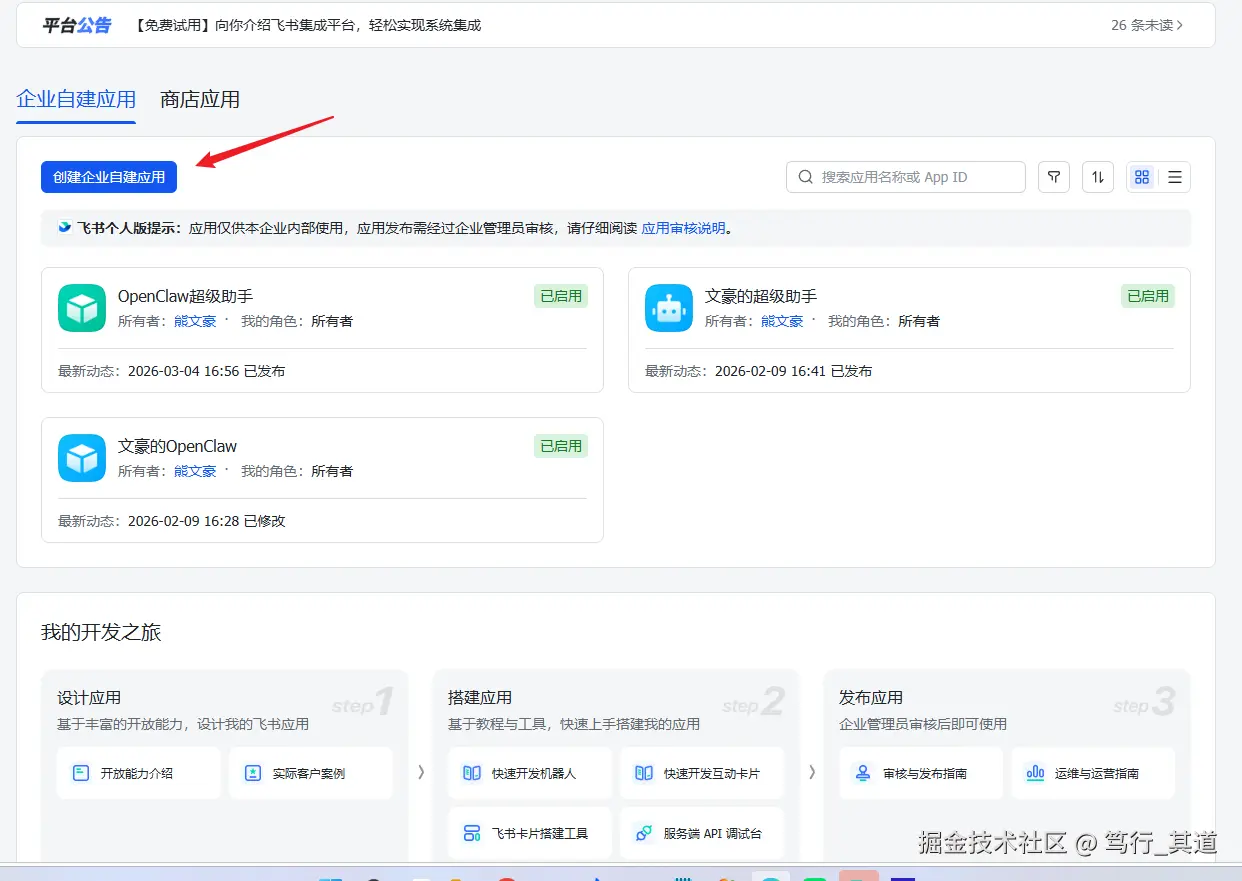Click the sort order icon
This screenshot has height=881, width=1242.
coord(1097,177)
